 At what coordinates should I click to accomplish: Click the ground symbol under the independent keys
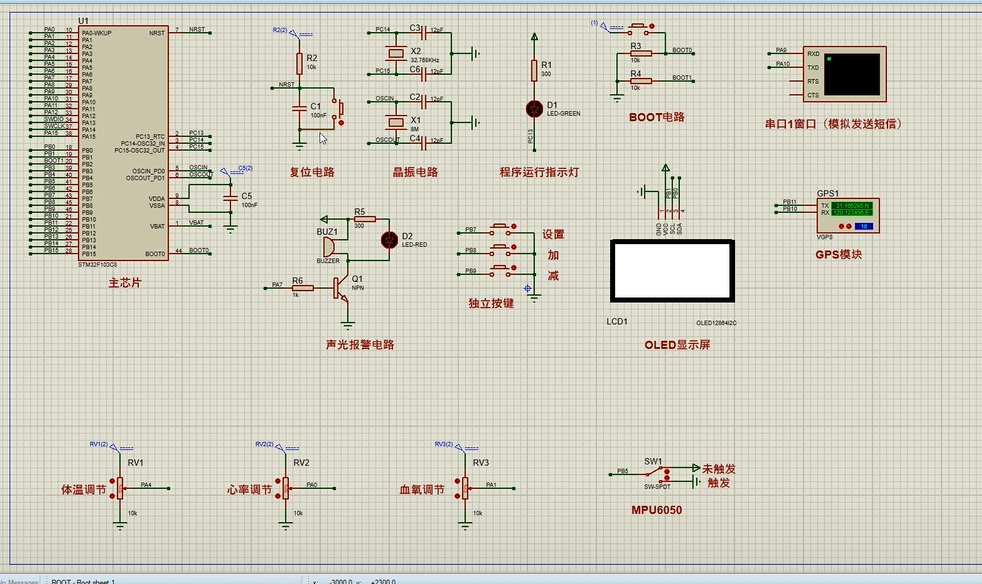pos(534,298)
